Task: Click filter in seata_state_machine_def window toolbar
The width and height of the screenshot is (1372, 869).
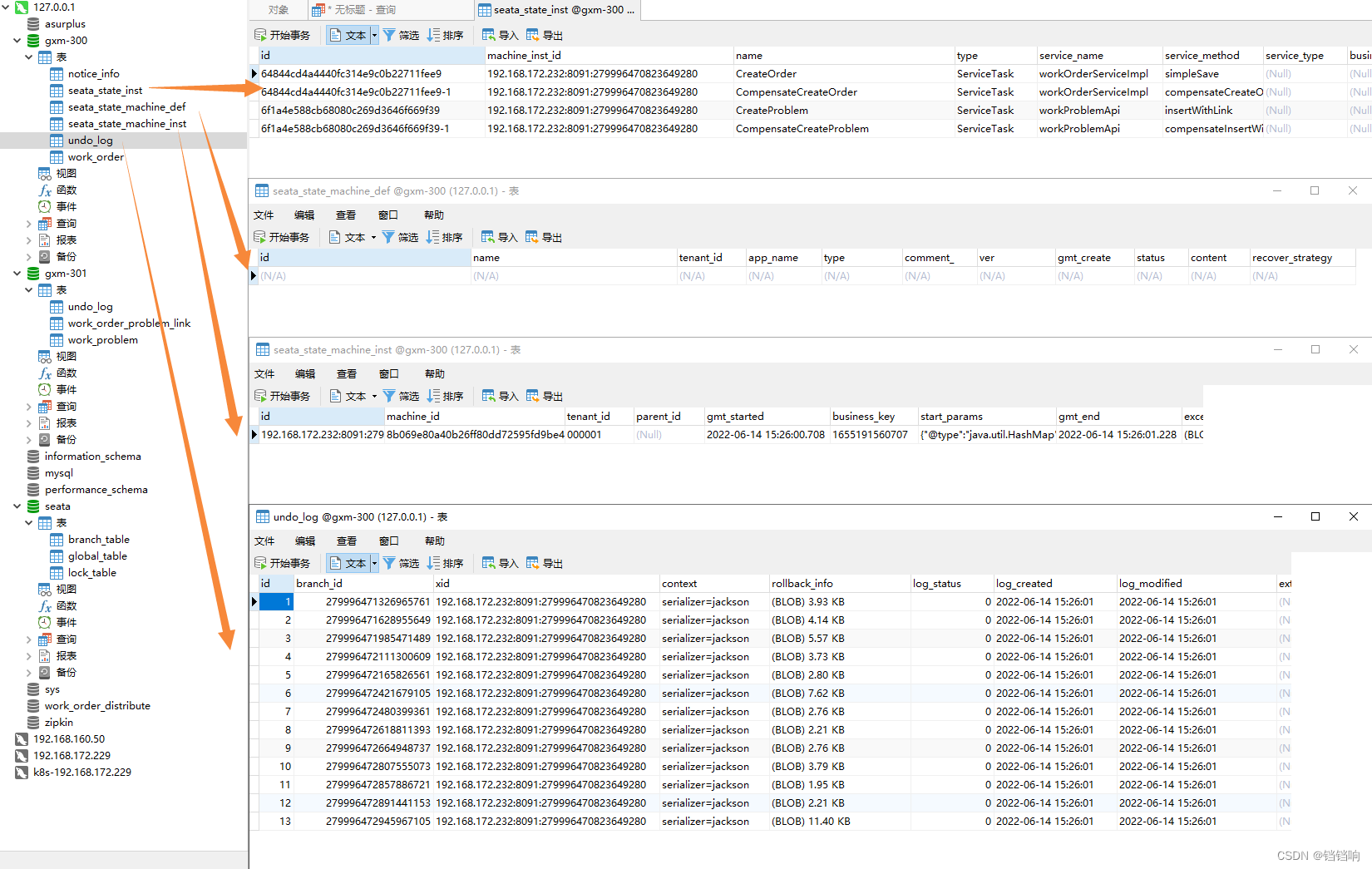Action: click(400, 237)
